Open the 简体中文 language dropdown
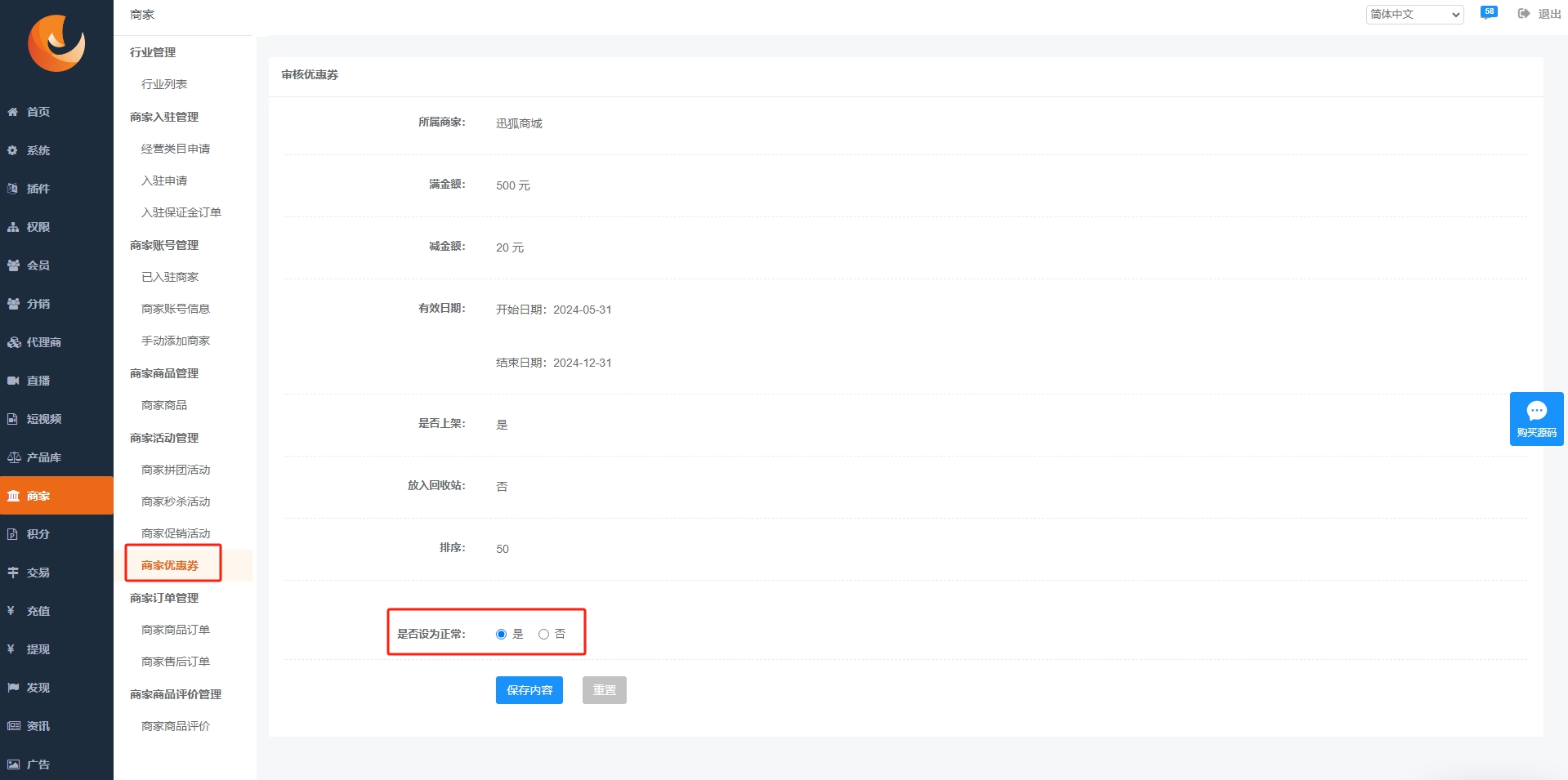The width and height of the screenshot is (1568, 780). click(x=1414, y=14)
